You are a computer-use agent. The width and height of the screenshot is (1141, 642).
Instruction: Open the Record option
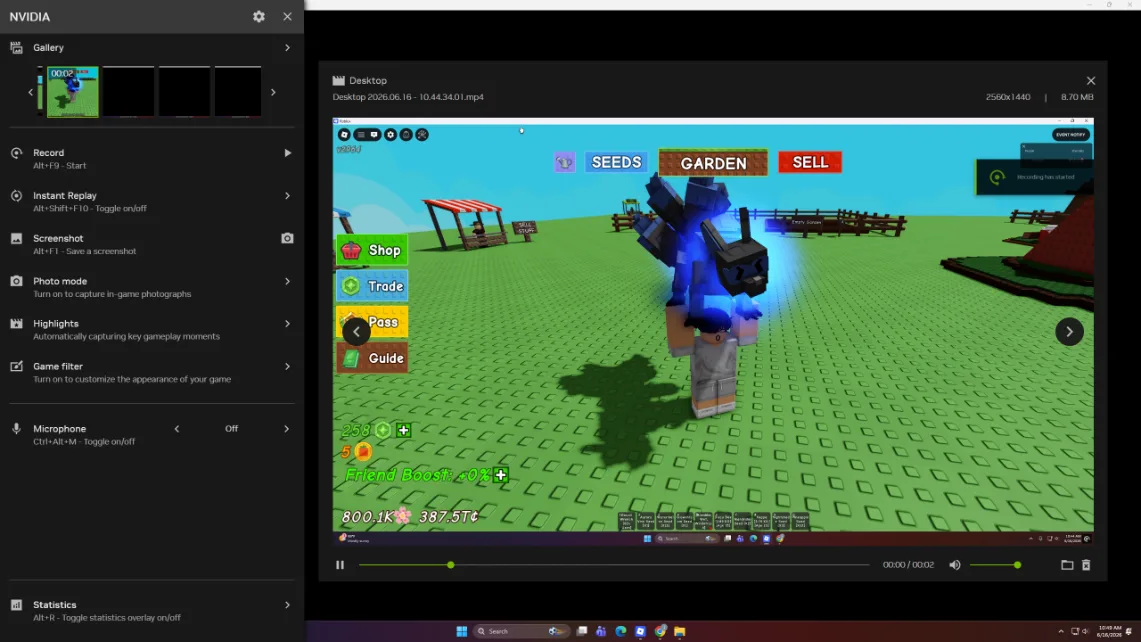(152, 159)
